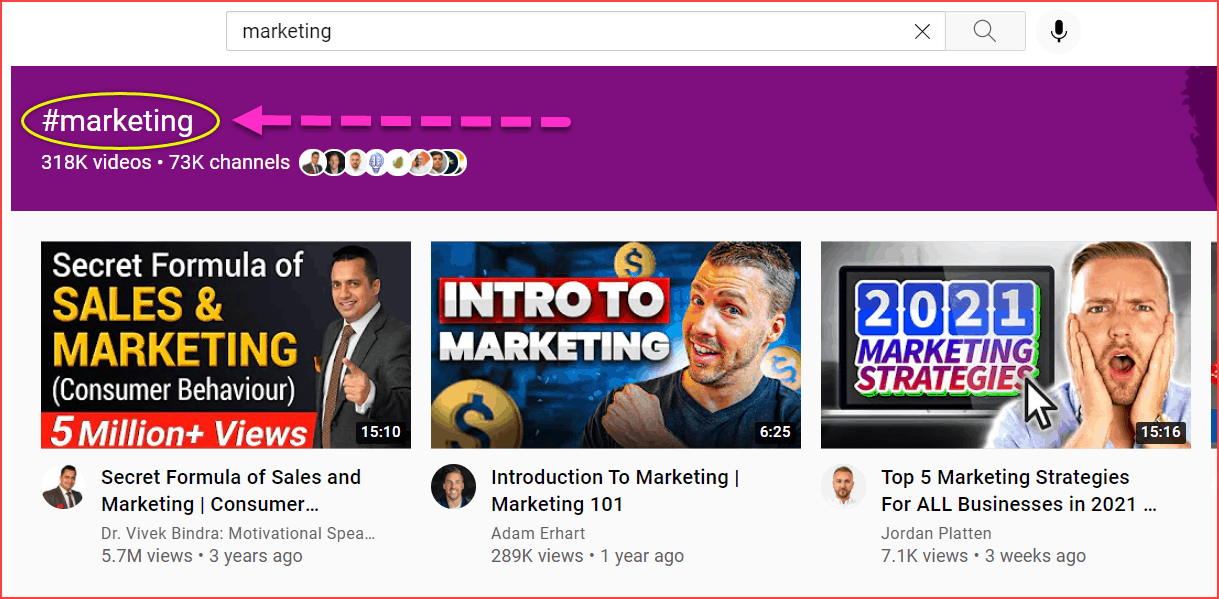1219x599 pixels.
Task: Play the 'Intro to Marketing' video thumbnail
Action: coord(615,345)
